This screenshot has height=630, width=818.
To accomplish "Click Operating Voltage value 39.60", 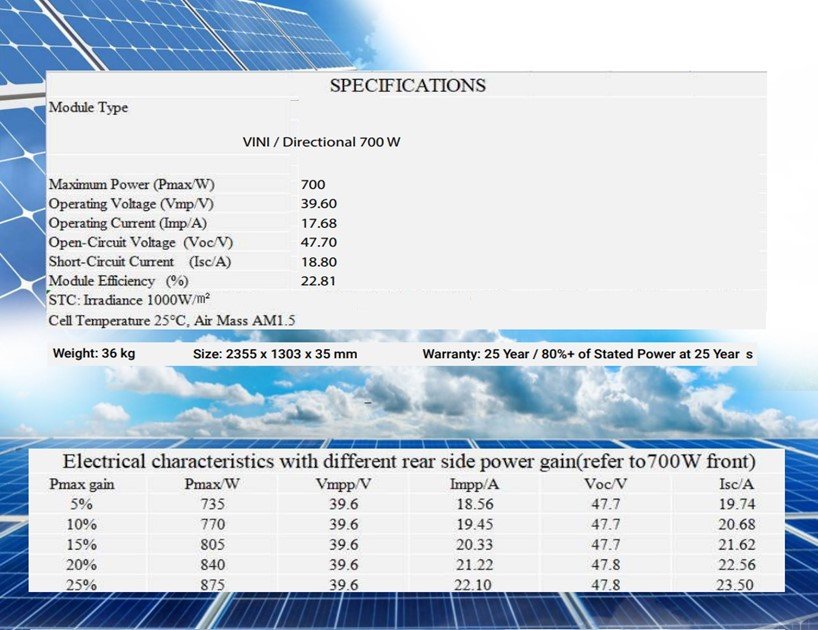I will click(319, 204).
